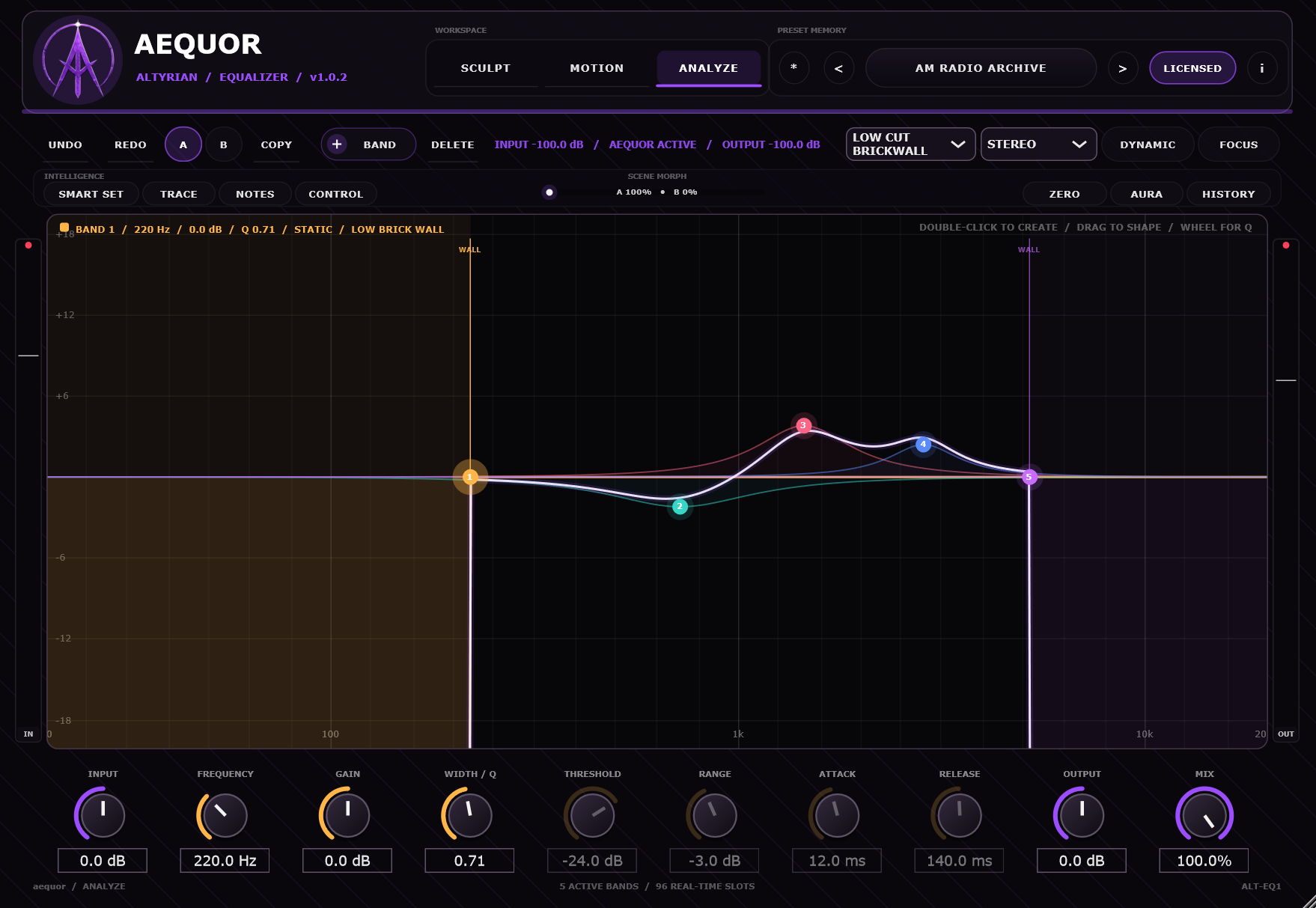This screenshot has width=1316, height=908.
Task: Select band node 3 on the curve
Action: [x=803, y=425]
